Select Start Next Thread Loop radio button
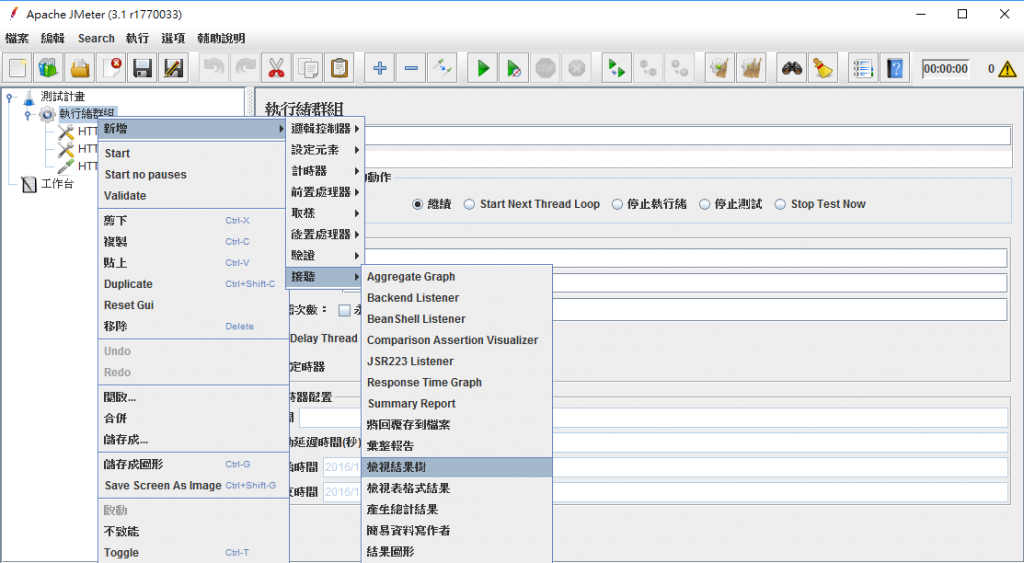The width and height of the screenshot is (1024, 563). pos(469,204)
